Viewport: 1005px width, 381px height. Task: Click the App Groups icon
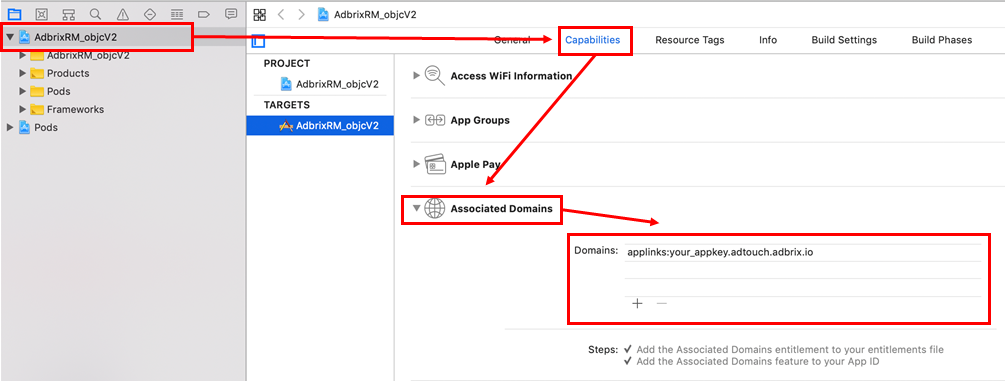435,120
